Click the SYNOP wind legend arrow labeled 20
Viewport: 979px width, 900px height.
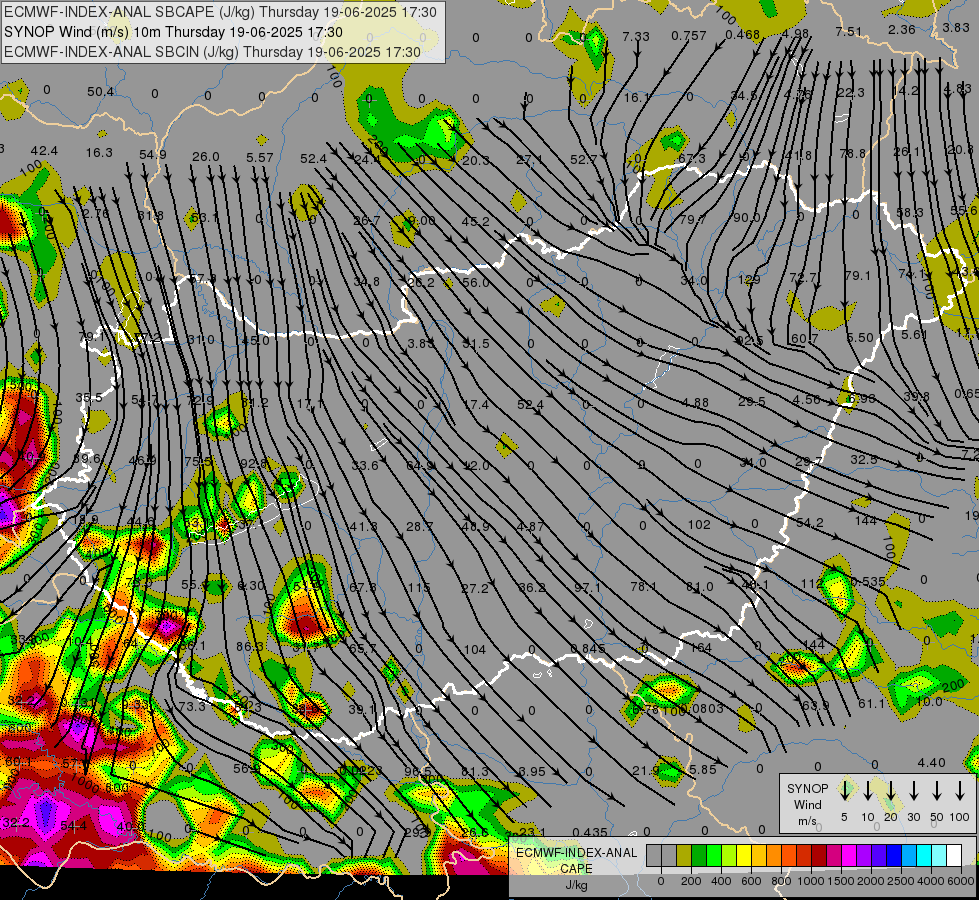(x=891, y=791)
